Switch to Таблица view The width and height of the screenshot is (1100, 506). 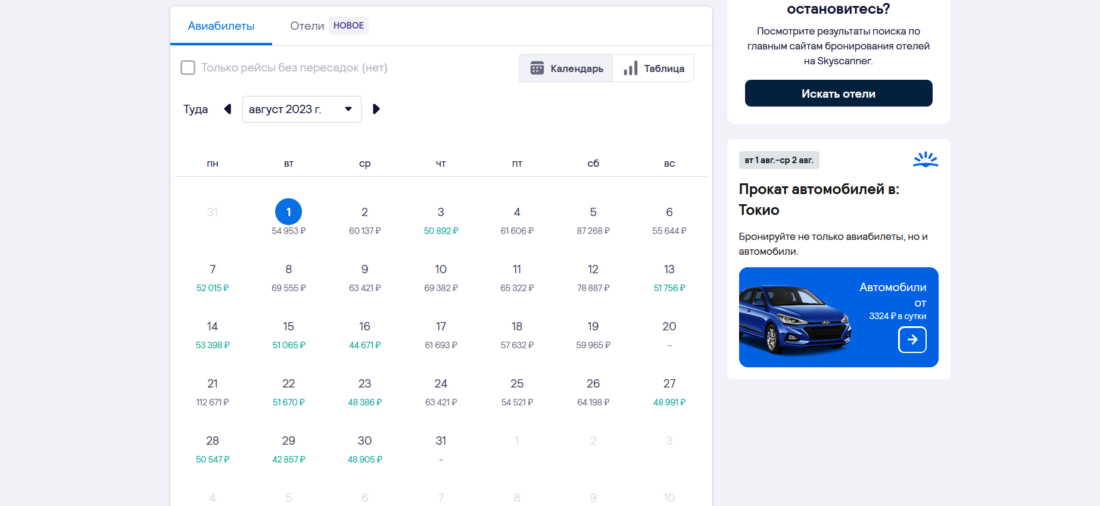pyautogui.click(x=654, y=69)
